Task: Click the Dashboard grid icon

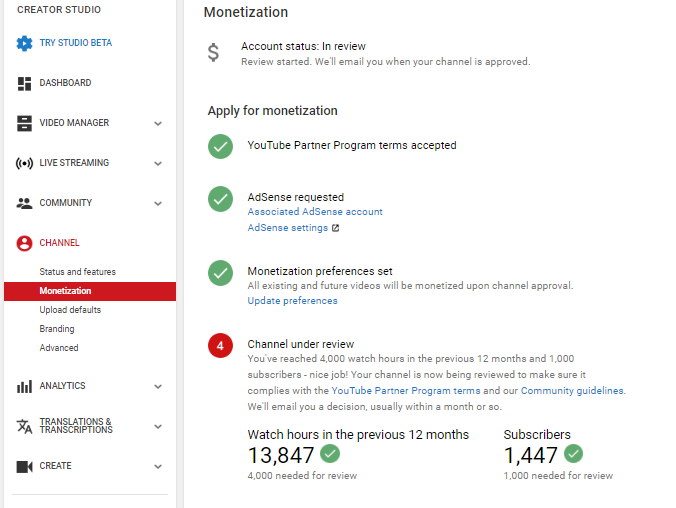Action: click(24, 84)
